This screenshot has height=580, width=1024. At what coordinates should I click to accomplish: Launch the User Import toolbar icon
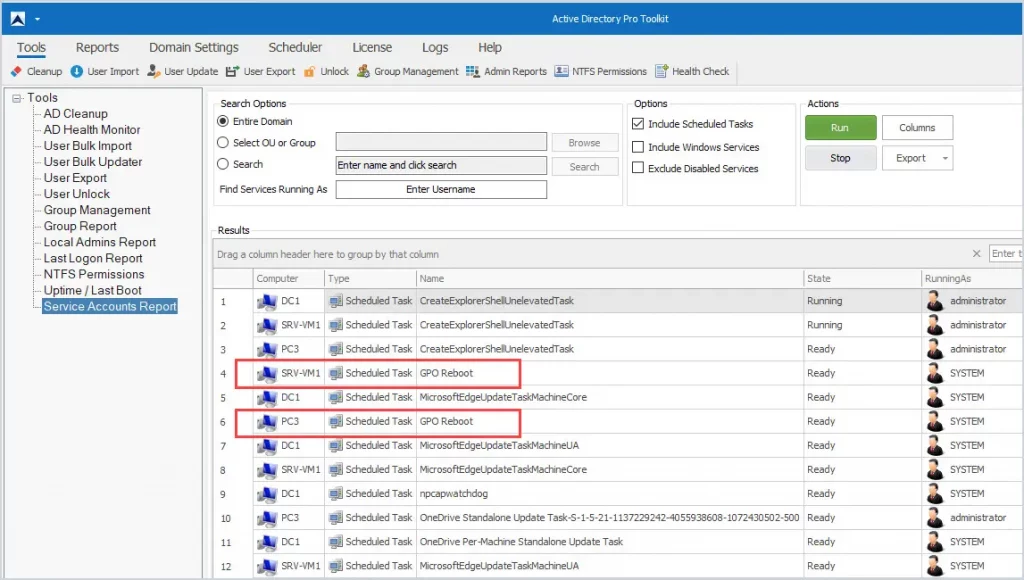(x=76, y=71)
